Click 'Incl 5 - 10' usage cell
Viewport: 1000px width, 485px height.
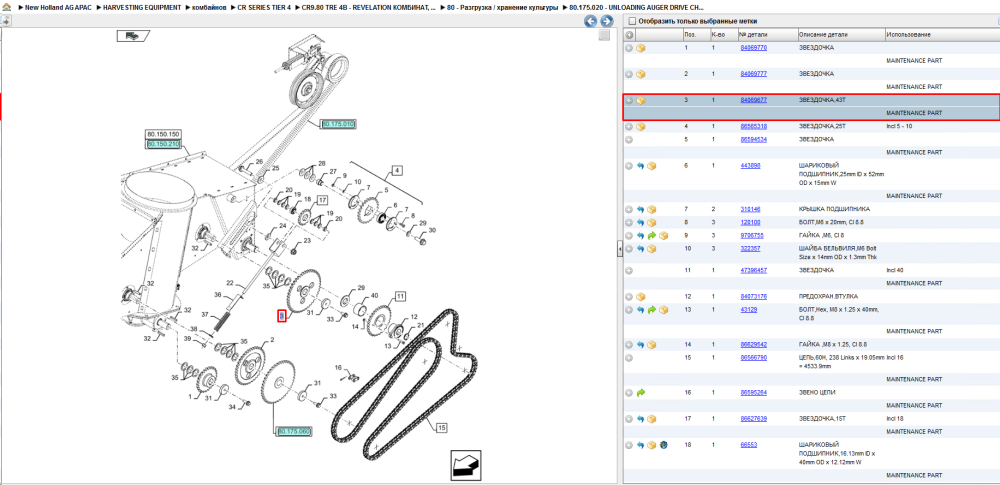(x=901, y=126)
